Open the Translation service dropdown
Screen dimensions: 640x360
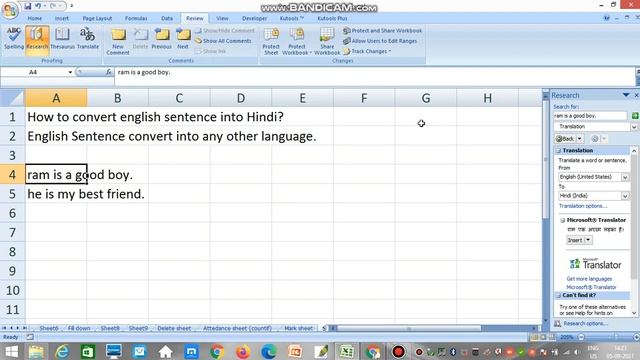click(x=634, y=127)
